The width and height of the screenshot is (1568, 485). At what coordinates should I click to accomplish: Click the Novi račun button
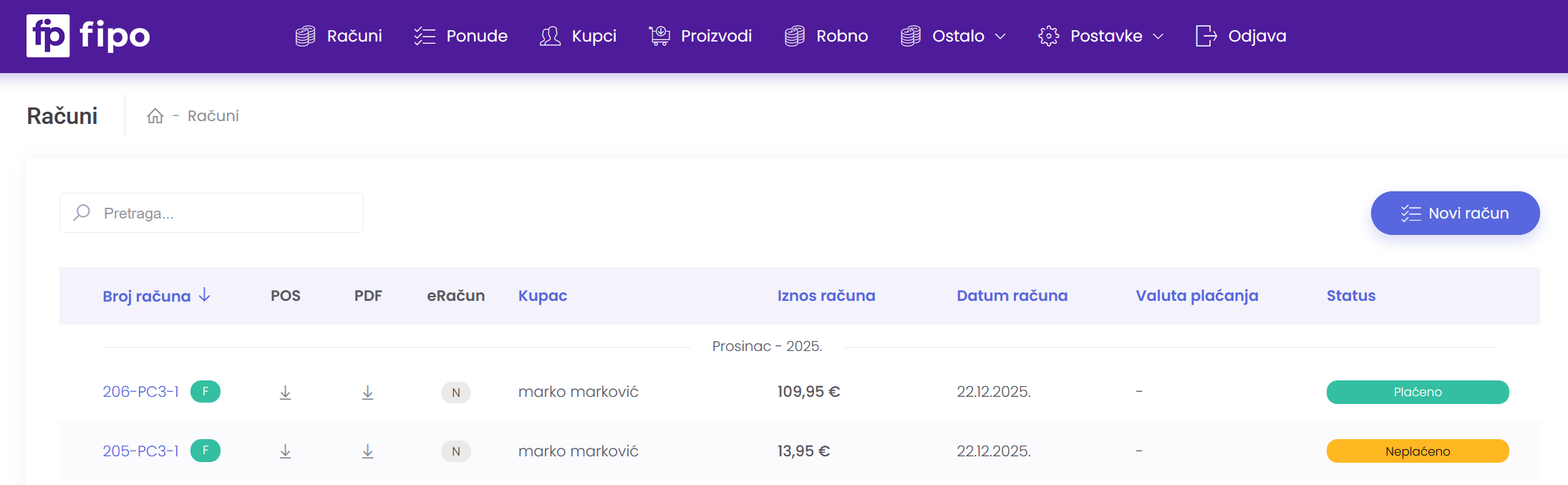[x=1455, y=213]
